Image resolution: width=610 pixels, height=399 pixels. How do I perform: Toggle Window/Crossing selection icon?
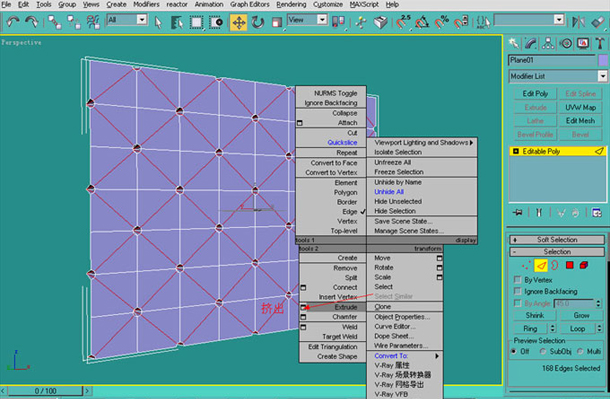click(216, 23)
